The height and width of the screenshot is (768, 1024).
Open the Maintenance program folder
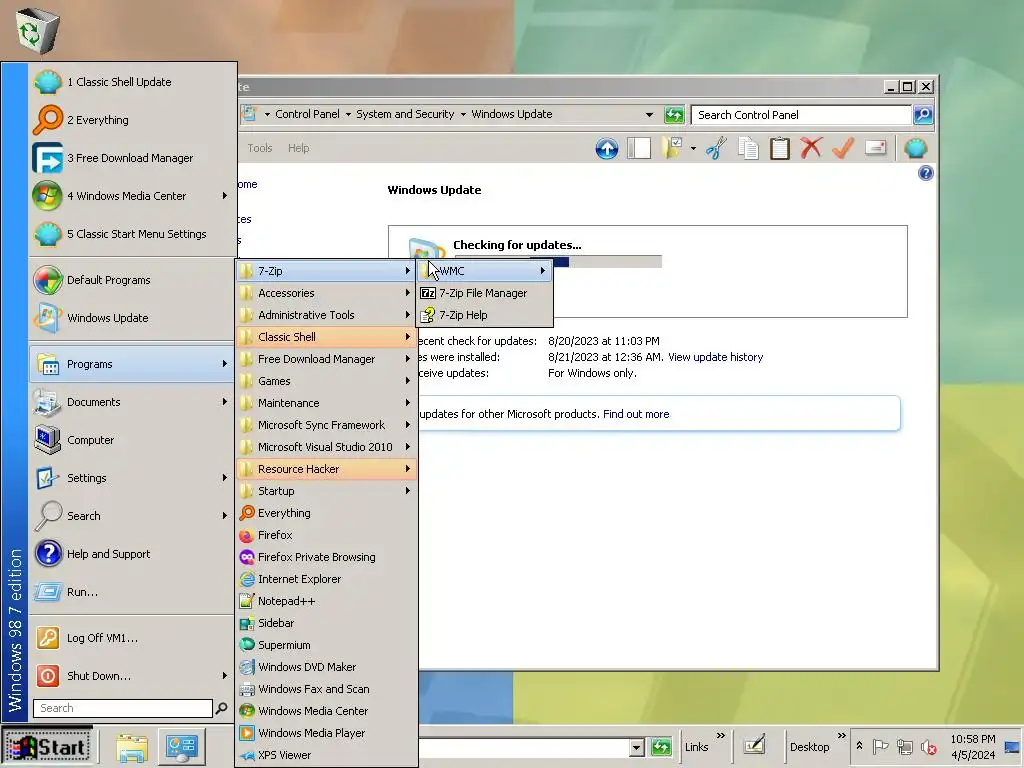[x=327, y=403]
